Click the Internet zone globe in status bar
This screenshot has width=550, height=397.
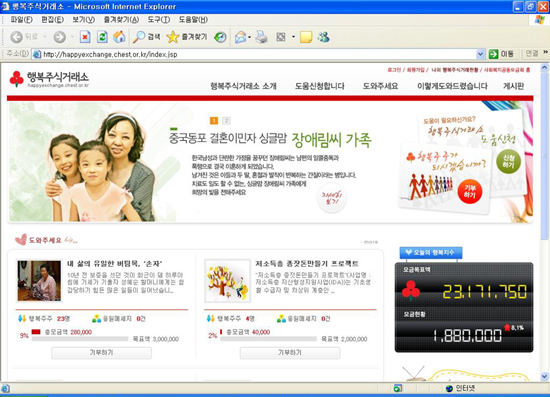click(x=449, y=388)
